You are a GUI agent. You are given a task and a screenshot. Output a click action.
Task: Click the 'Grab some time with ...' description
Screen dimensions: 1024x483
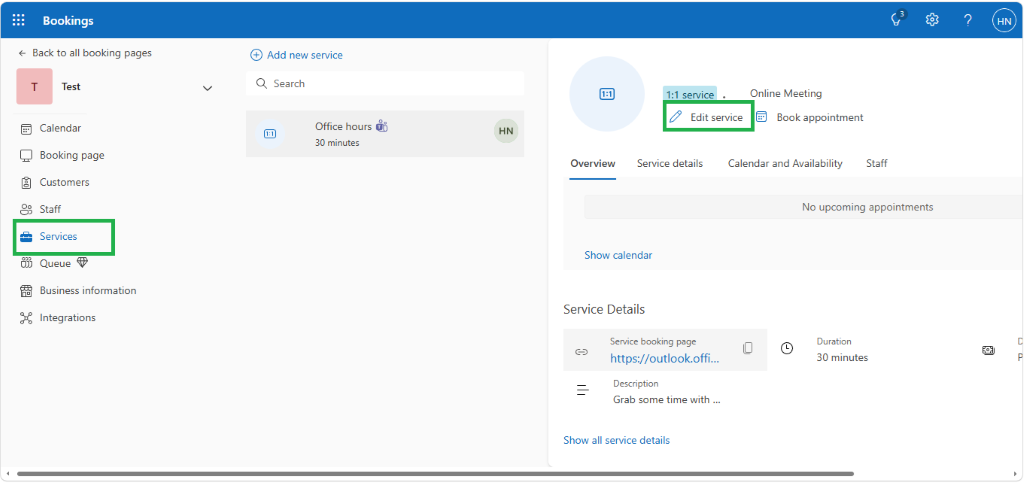(x=667, y=400)
